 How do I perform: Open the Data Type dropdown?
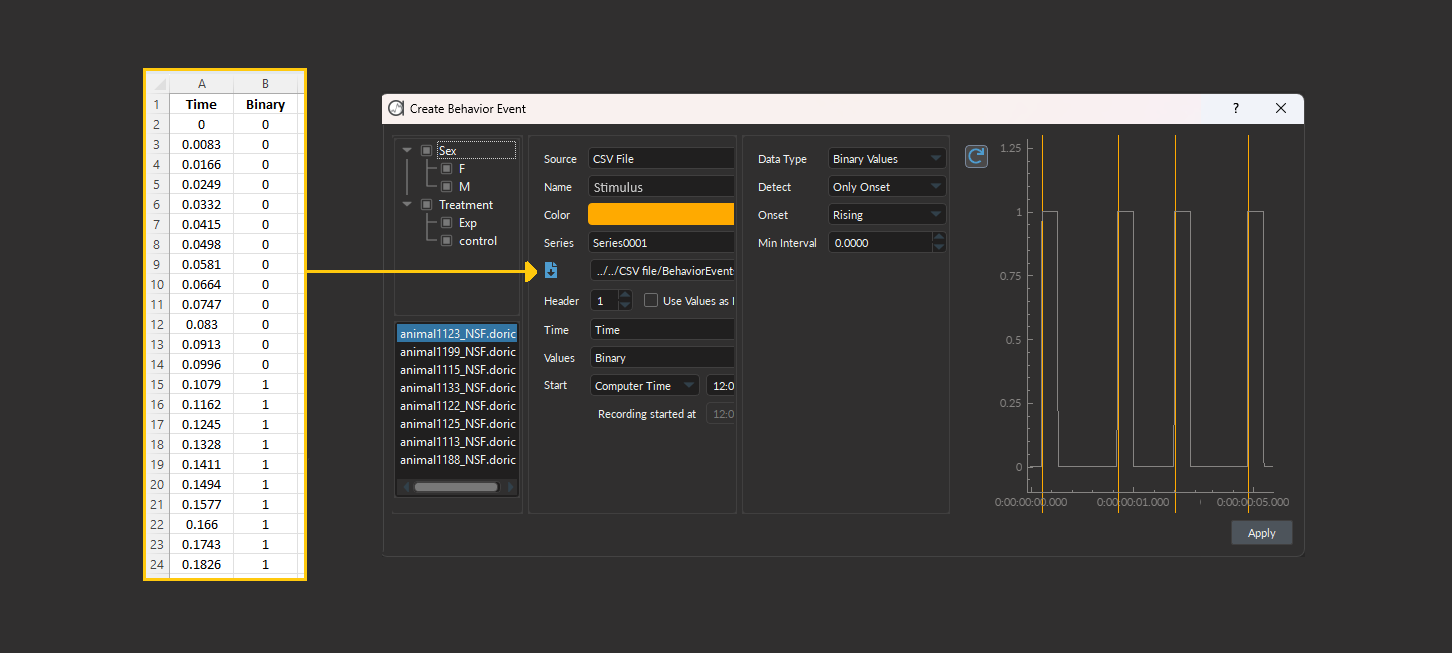[x=887, y=159]
